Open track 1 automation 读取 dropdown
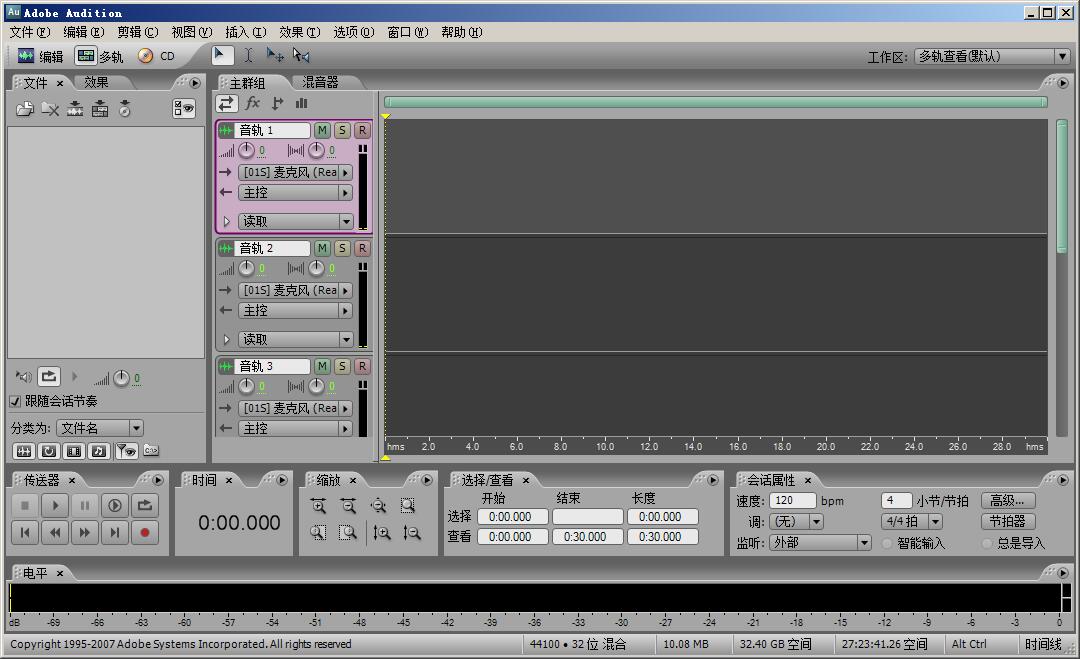Screen dimensions: 1080x659 [x=295, y=221]
